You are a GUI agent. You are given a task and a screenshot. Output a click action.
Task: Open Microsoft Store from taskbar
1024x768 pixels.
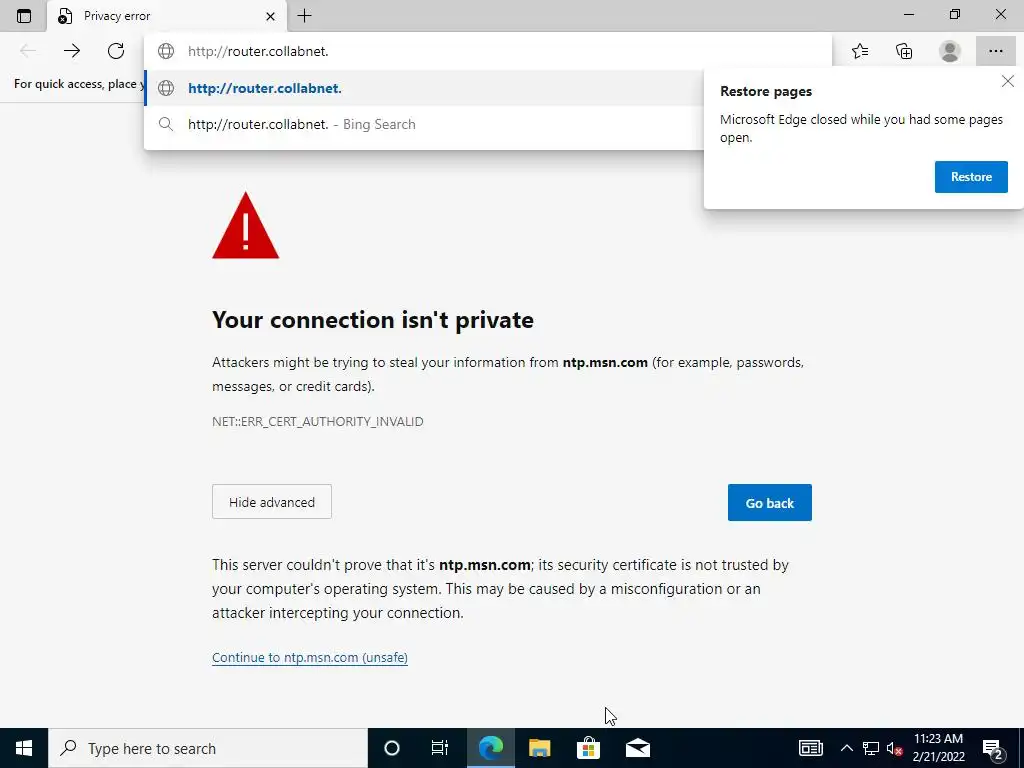(588, 748)
